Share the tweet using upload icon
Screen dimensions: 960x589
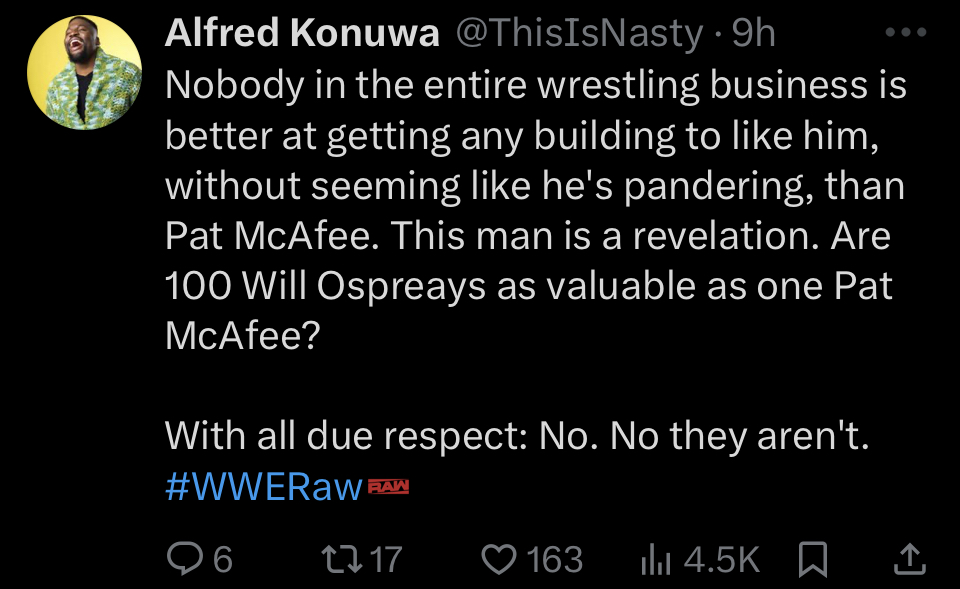click(x=908, y=559)
